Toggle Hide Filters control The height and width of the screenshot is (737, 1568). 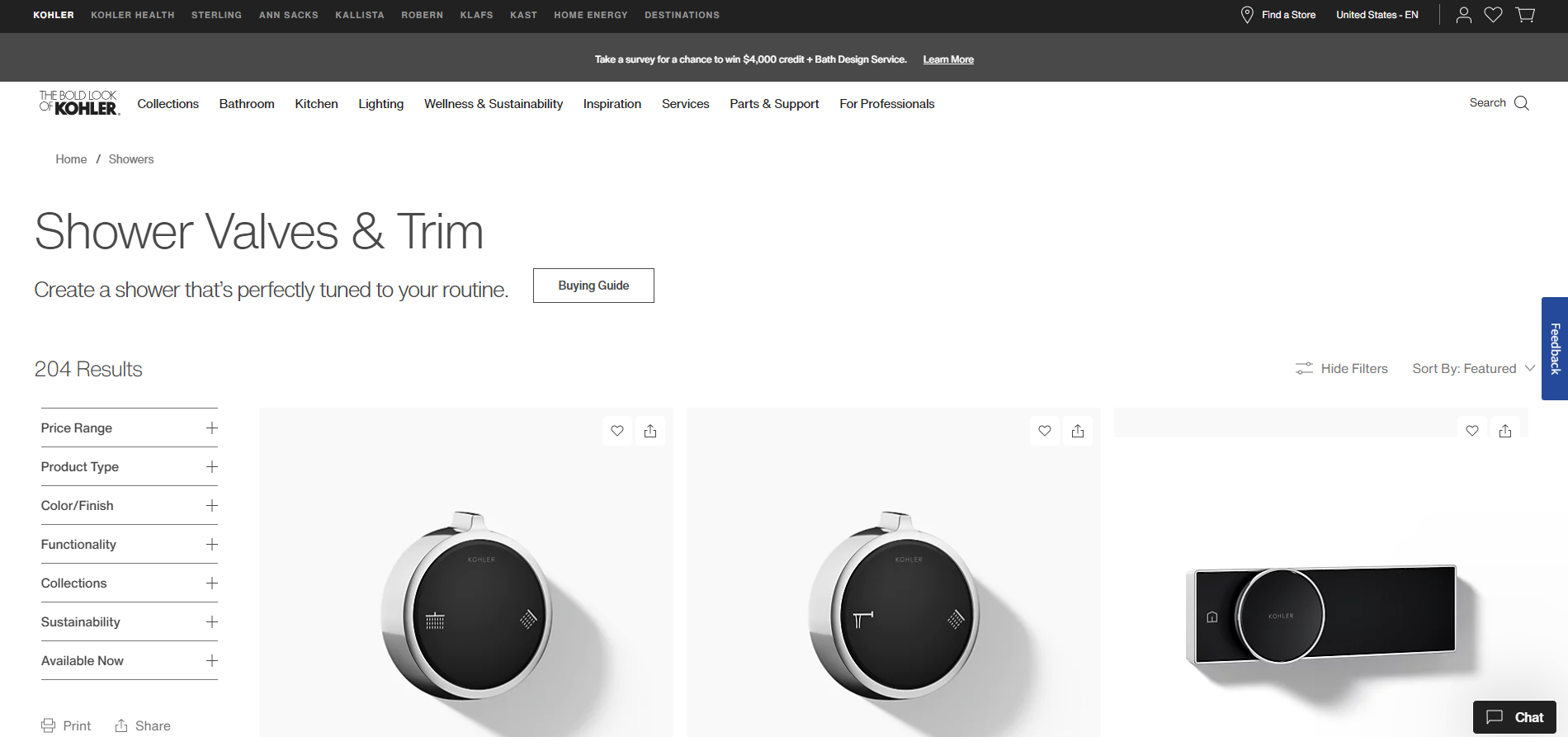click(1342, 369)
